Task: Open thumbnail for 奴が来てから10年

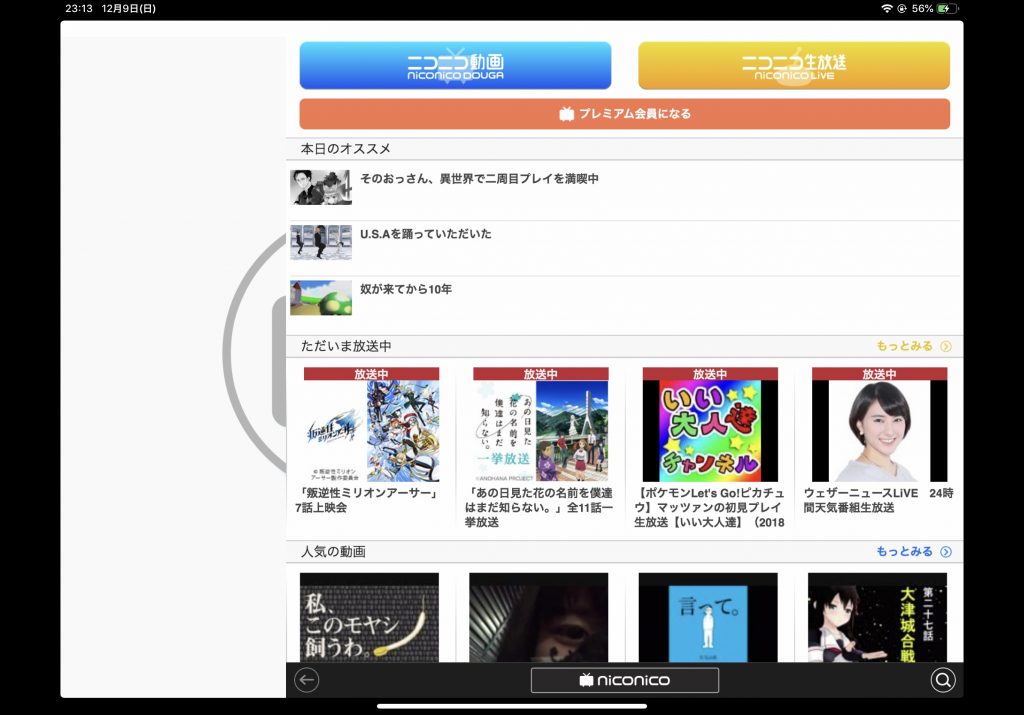Action: pos(321,298)
